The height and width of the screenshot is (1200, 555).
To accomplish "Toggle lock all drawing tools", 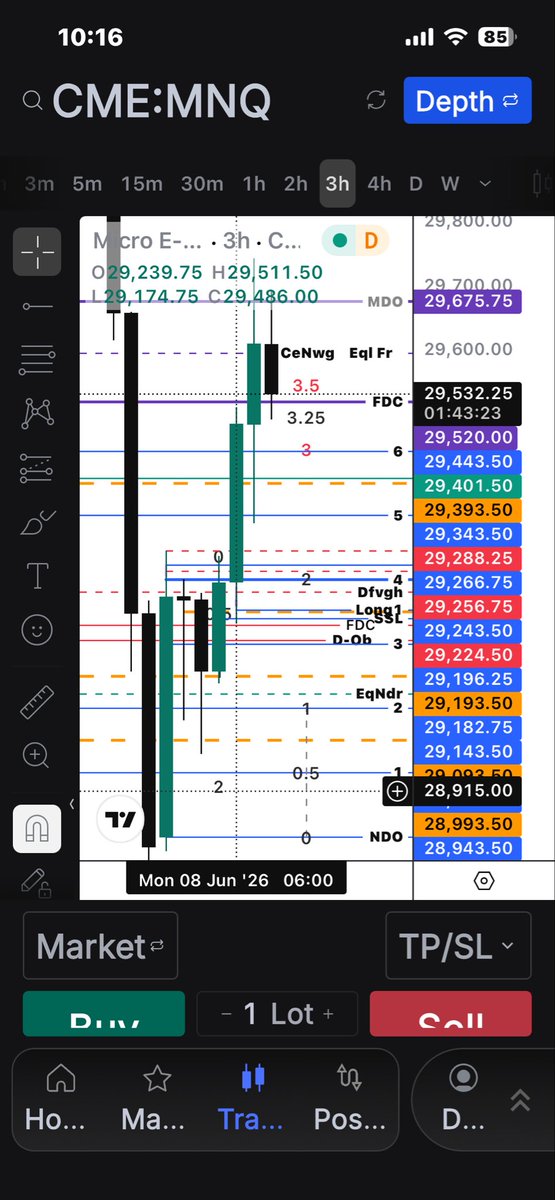I will pyautogui.click(x=37, y=881).
